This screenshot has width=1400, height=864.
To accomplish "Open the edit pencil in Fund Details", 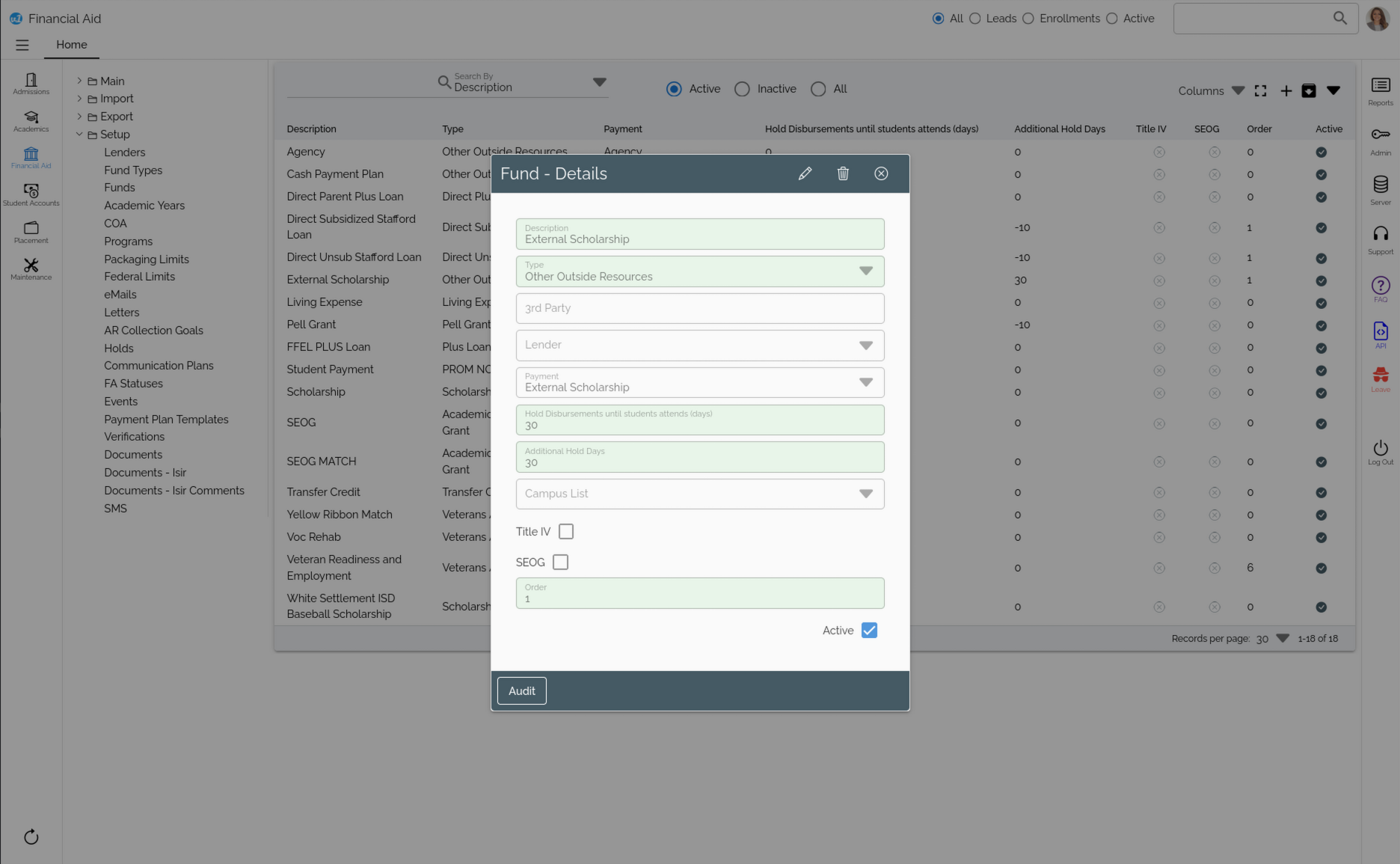I will tap(805, 173).
